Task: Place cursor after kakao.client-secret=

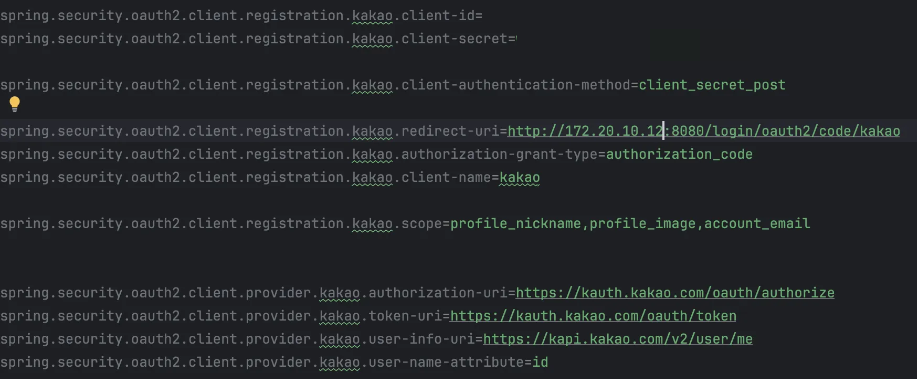Action: coord(517,39)
